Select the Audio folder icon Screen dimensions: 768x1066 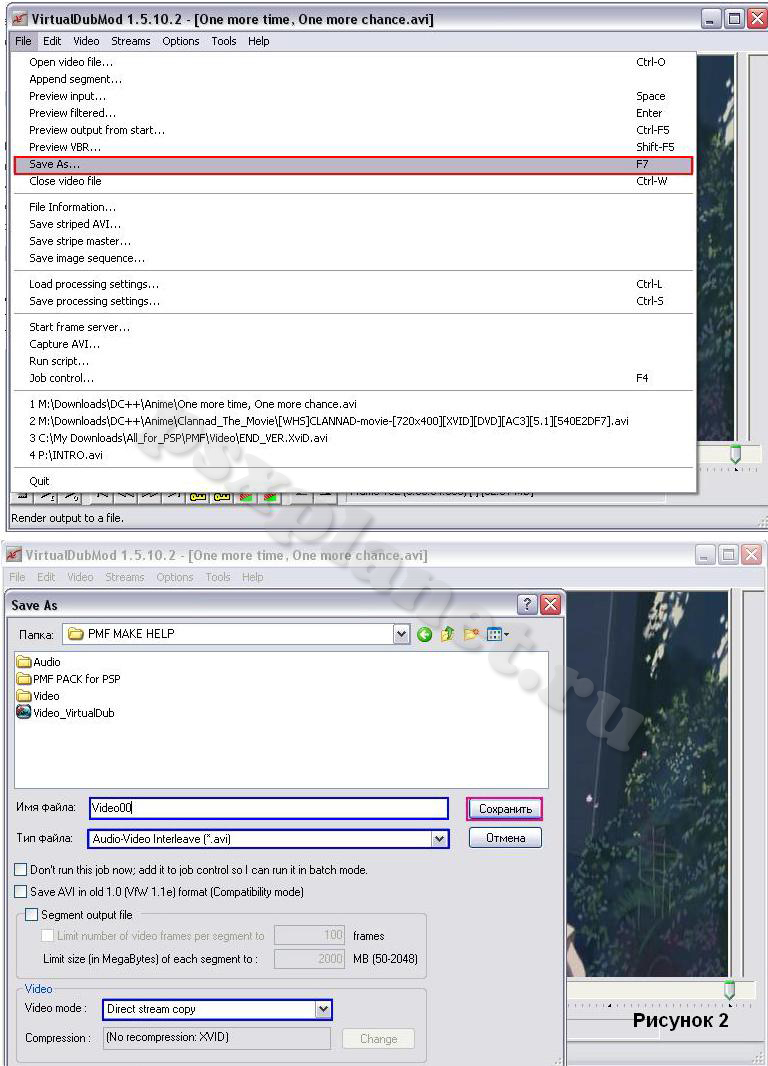(24, 661)
